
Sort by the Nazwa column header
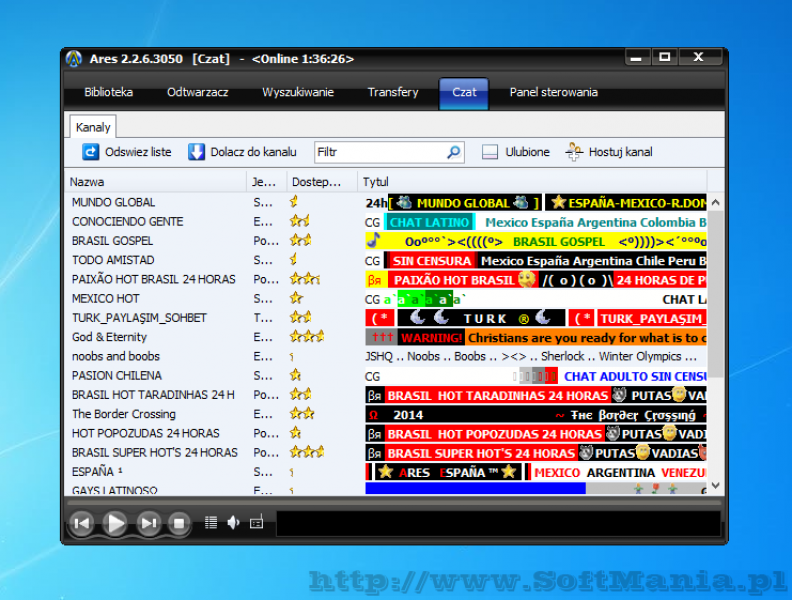(156, 182)
